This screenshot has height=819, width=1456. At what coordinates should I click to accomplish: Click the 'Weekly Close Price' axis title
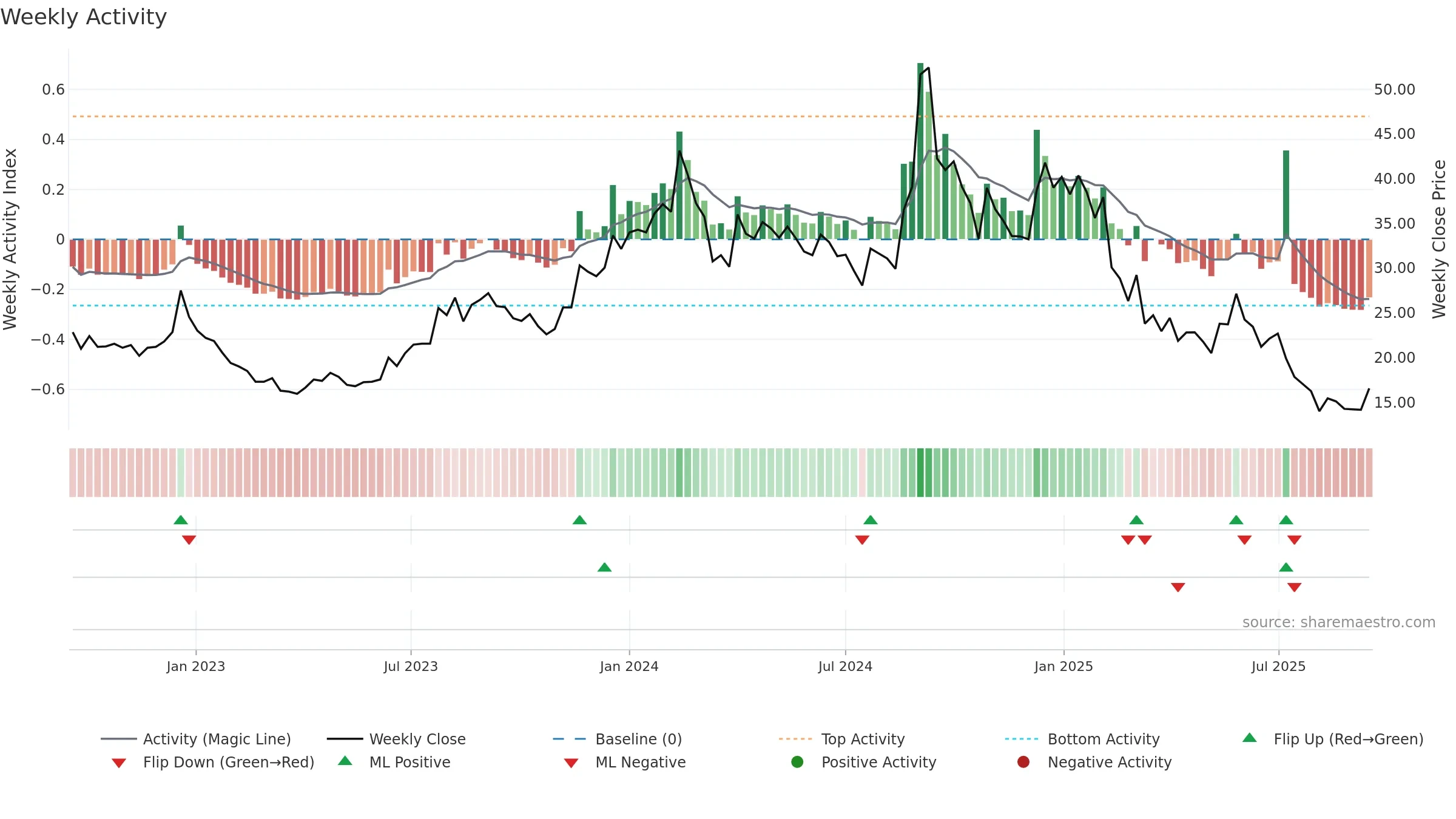click(x=1440, y=239)
